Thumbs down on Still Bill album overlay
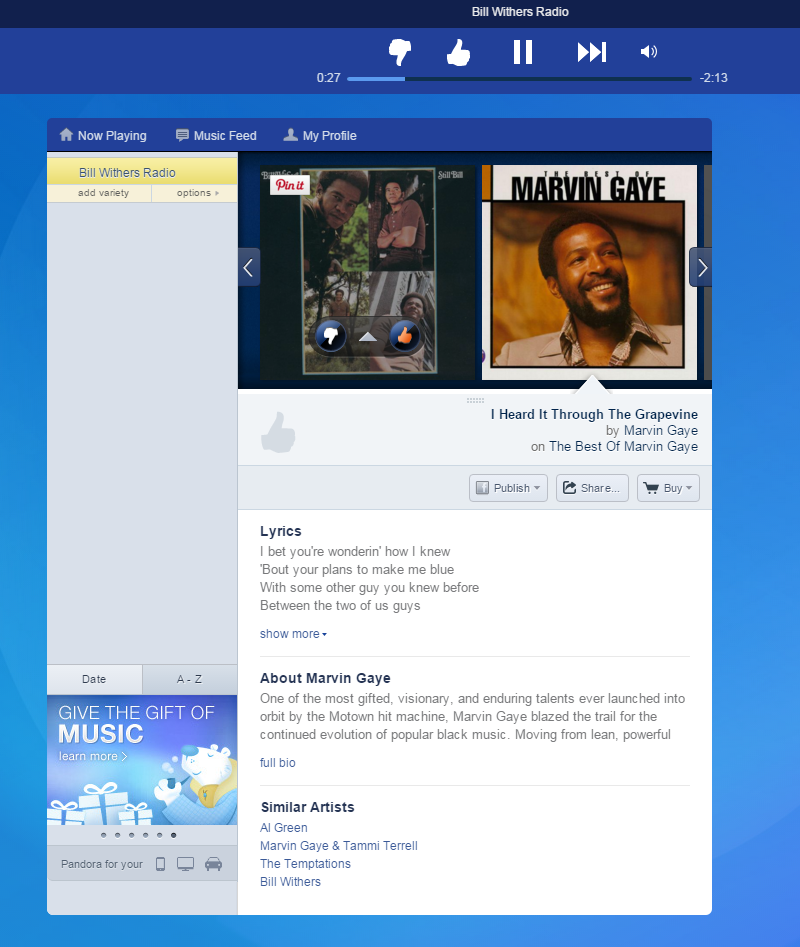The width and height of the screenshot is (800, 947). click(x=330, y=336)
